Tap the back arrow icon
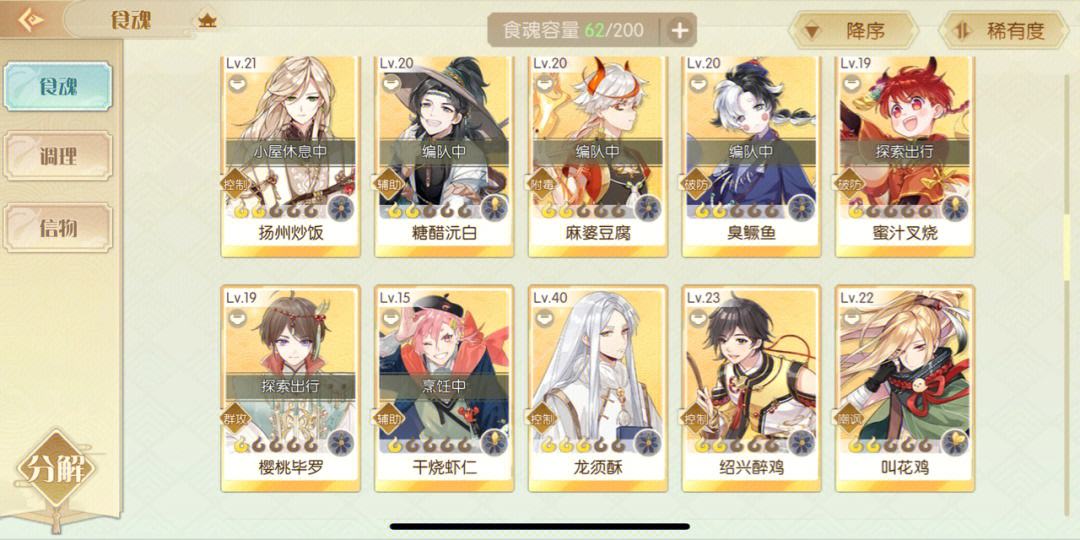1080x540 pixels. 30,20
